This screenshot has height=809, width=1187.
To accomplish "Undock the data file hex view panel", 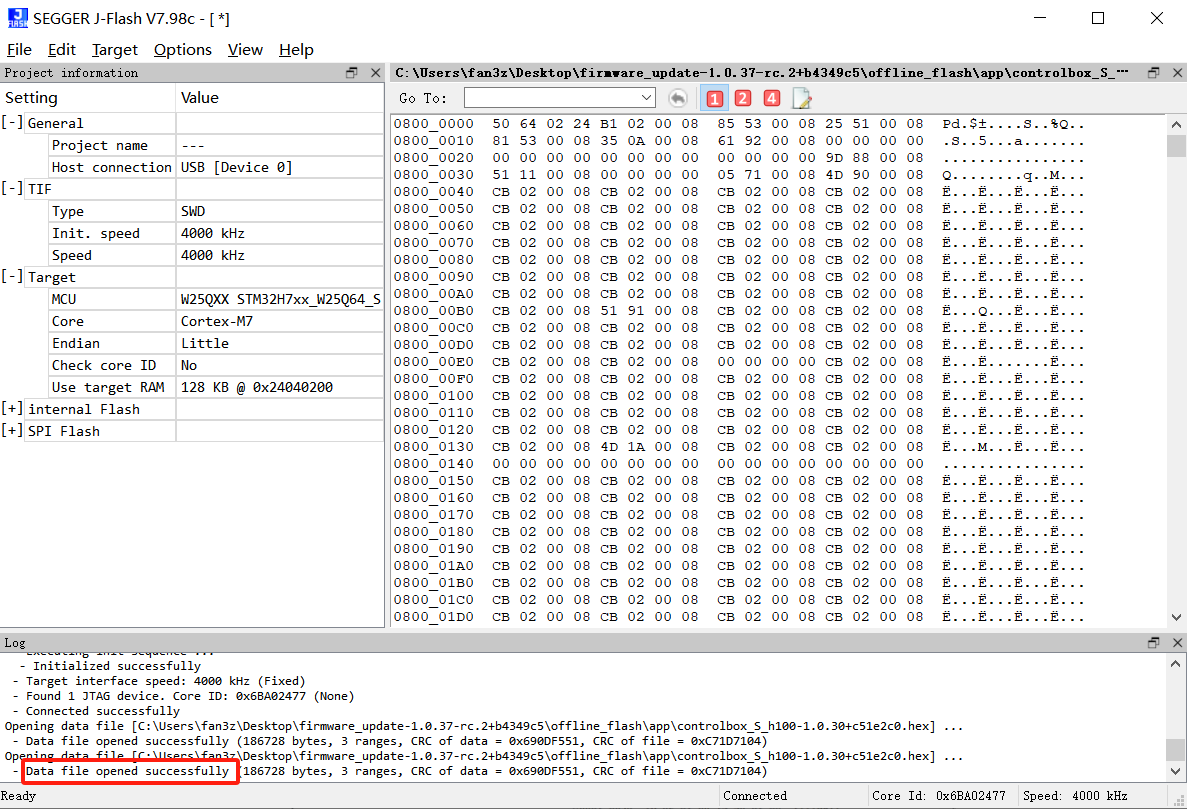I will coord(1154,73).
